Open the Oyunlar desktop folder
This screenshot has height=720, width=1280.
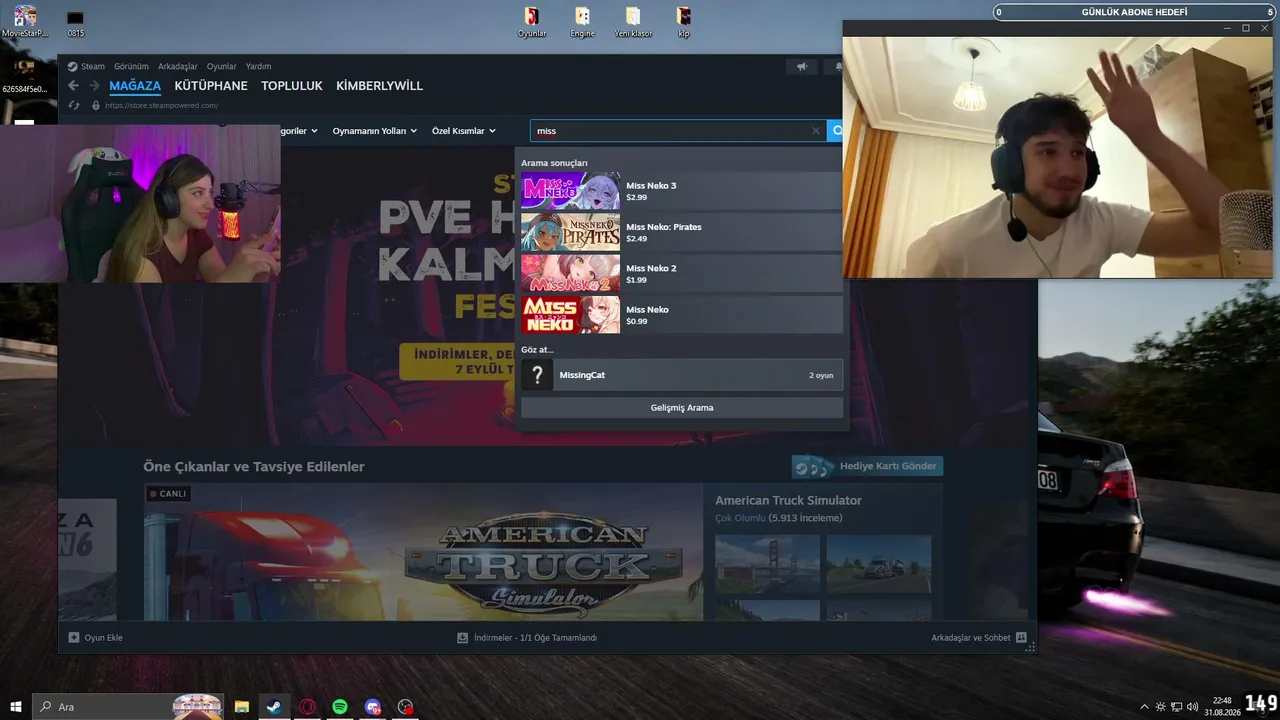[x=532, y=21]
